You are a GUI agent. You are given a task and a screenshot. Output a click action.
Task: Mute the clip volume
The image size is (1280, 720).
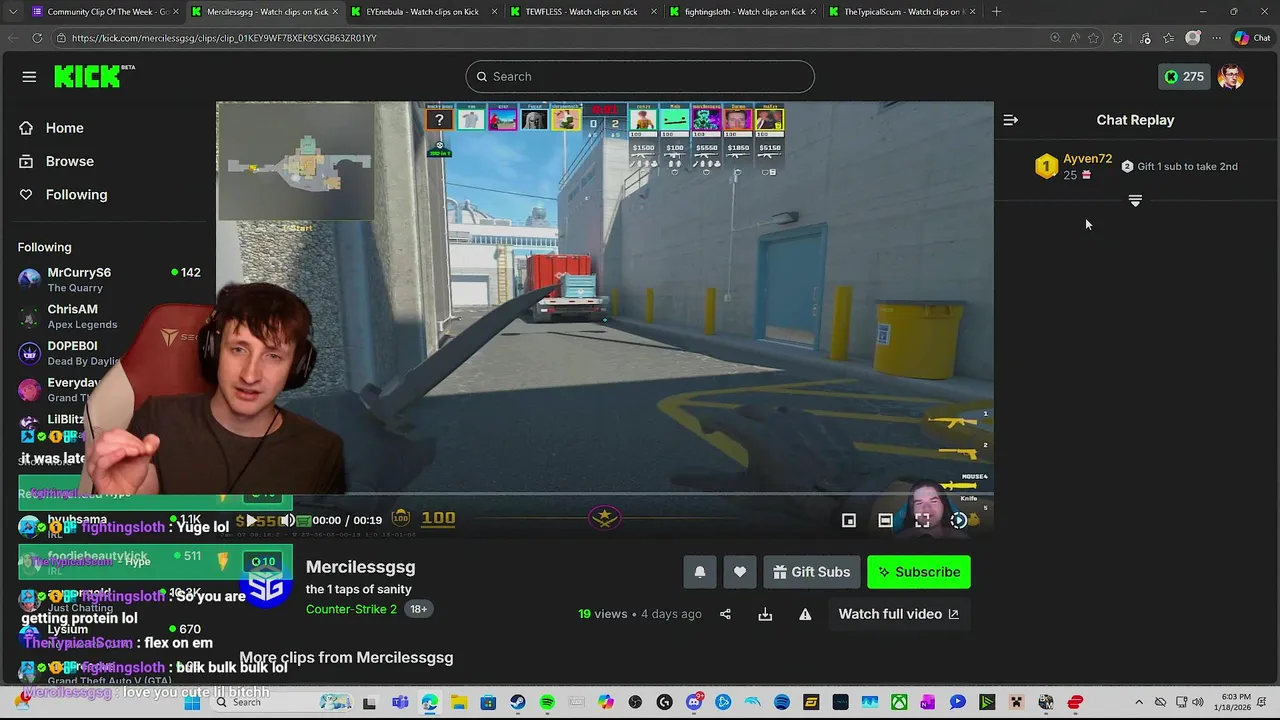[287, 520]
